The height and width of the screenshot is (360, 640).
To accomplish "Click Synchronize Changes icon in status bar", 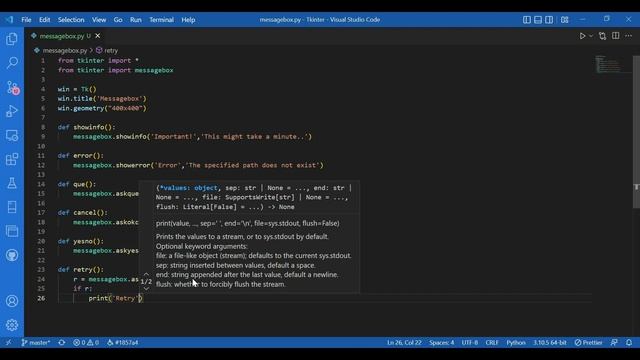I will (62, 342).
